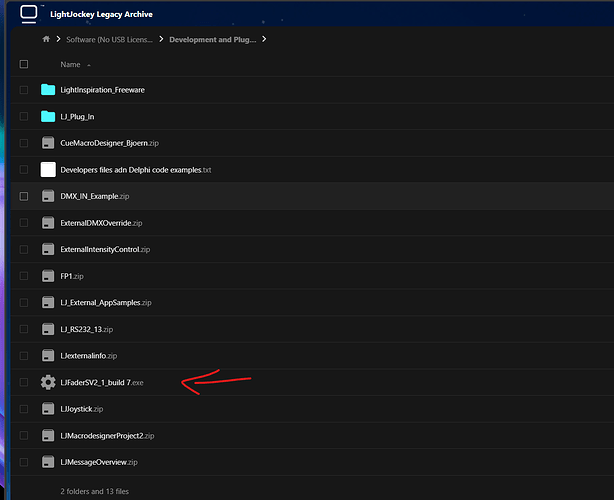Expand chevron after Development and Plug breadcrumb
The width and height of the screenshot is (614, 500).
264,39
